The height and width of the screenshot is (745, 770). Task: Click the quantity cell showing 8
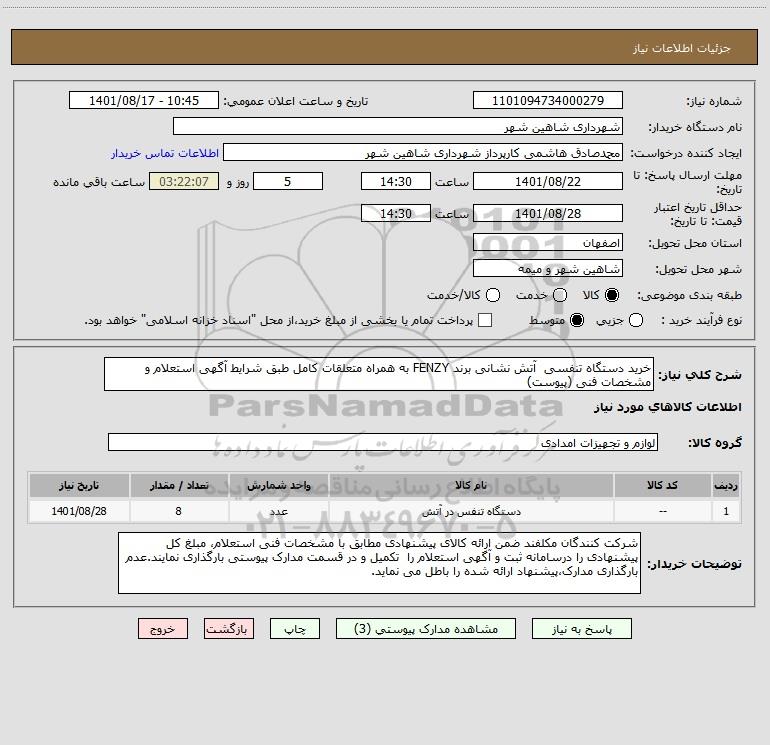179,511
